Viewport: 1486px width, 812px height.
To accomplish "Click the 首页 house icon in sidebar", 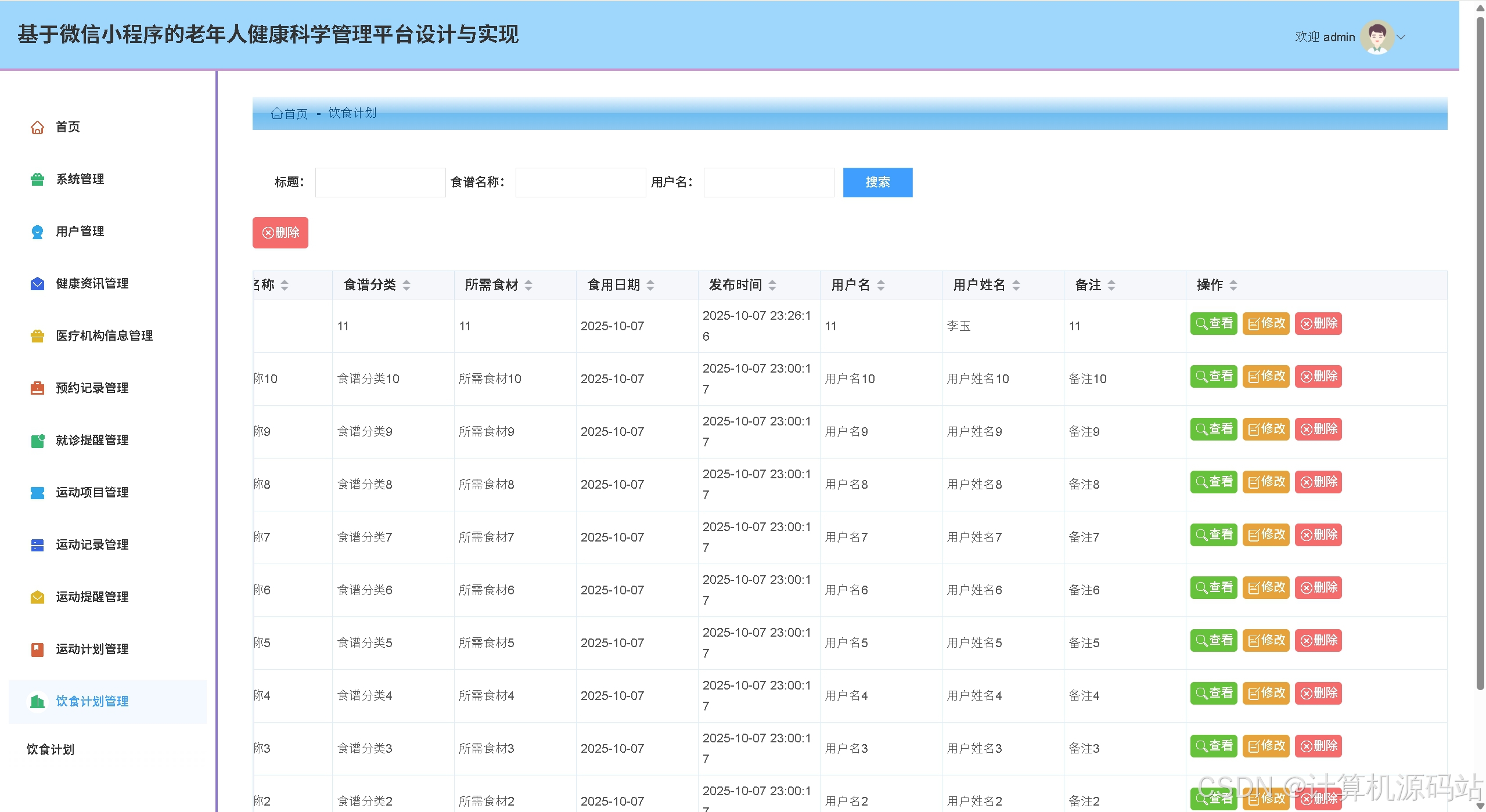I will click(x=37, y=127).
